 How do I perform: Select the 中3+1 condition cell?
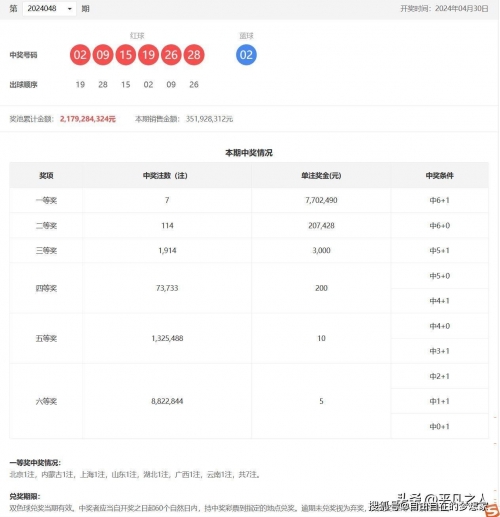(440, 351)
